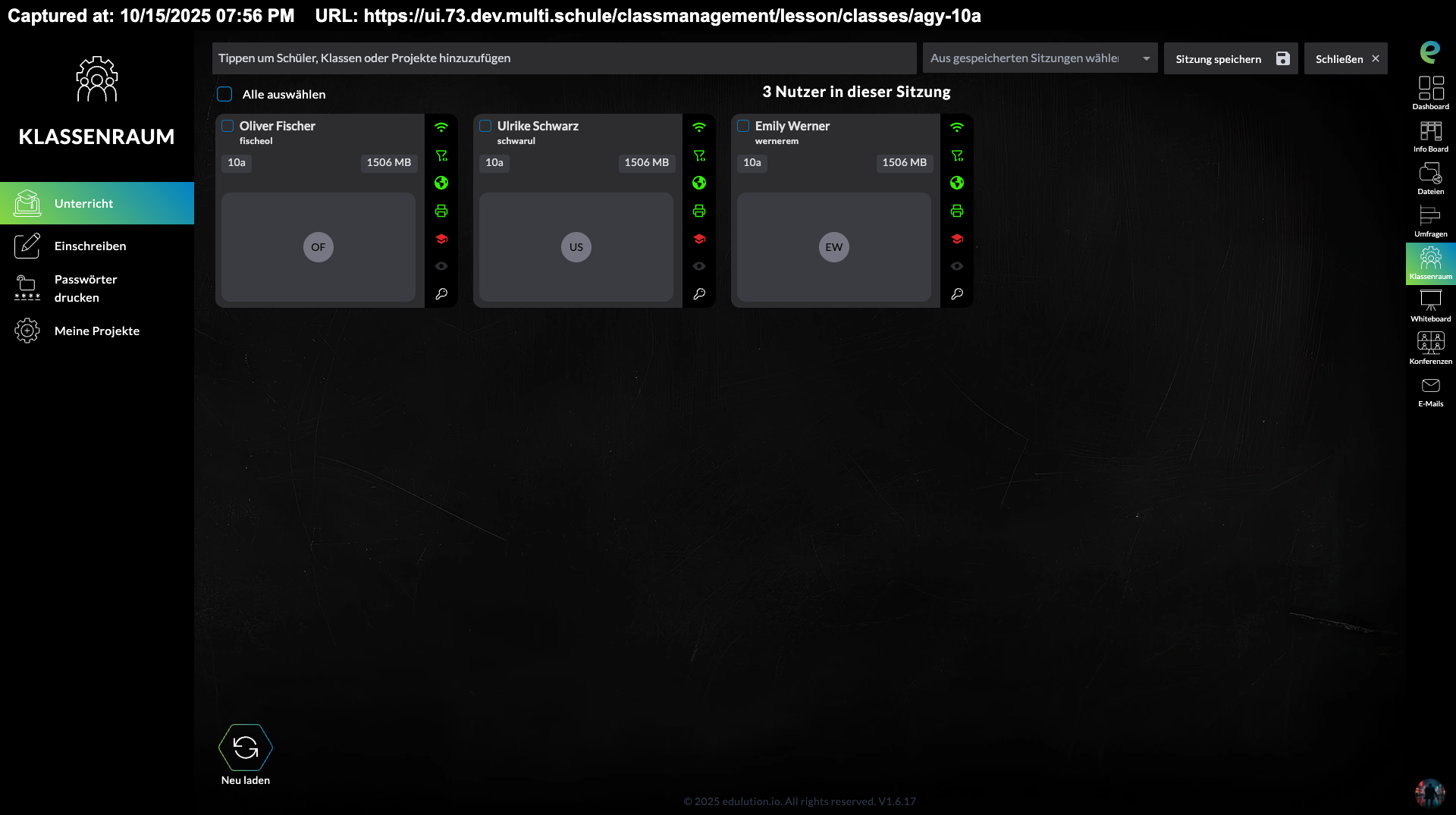The image size is (1456, 815).
Task: Select Emily Werner's checkbox
Action: [743, 126]
